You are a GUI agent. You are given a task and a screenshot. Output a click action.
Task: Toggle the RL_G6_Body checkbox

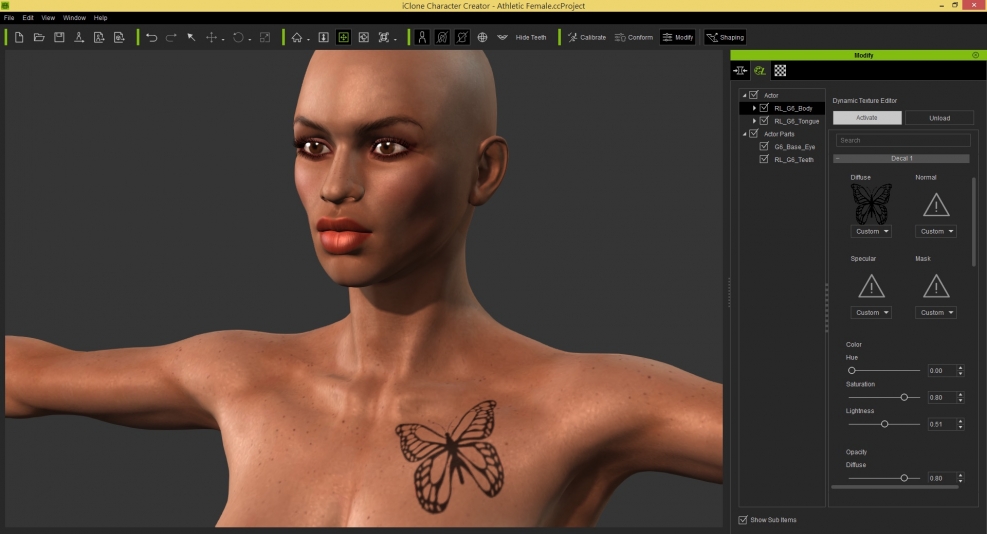point(765,108)
